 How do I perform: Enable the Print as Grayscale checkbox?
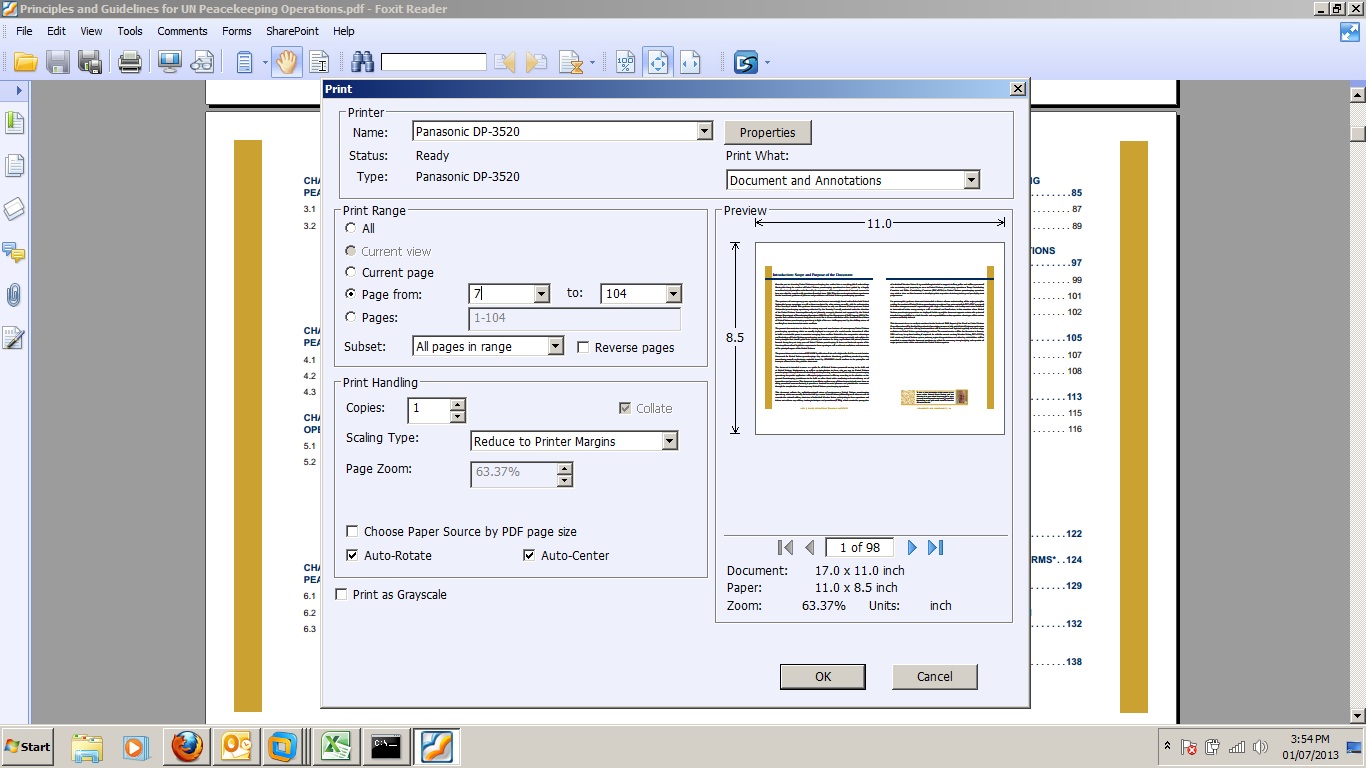click(341, 594)
